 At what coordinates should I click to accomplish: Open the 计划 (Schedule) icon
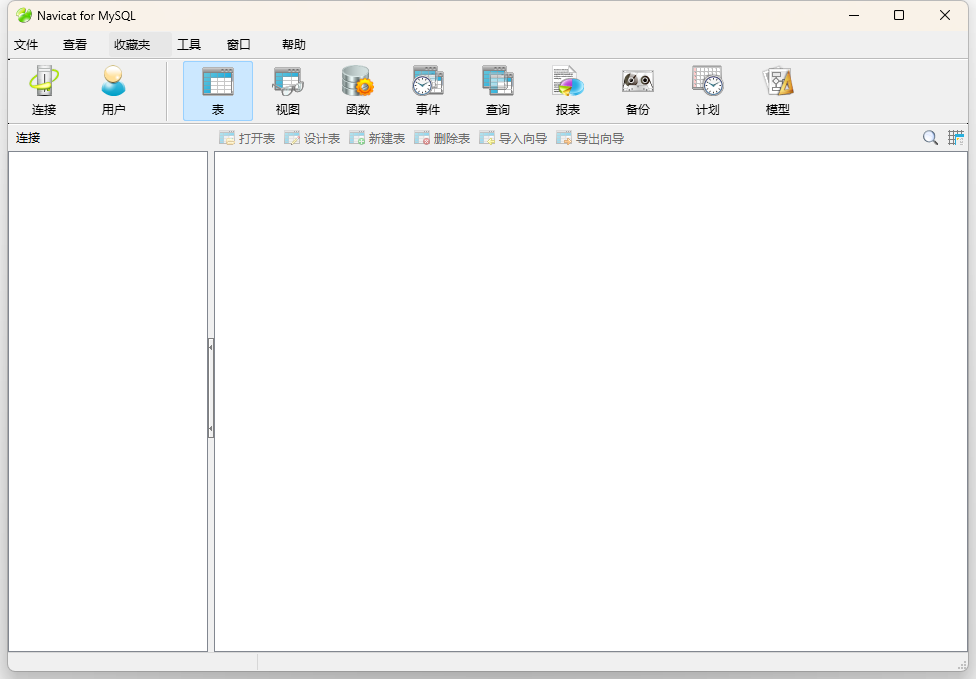pyautogui.click(x=708, y=91)
